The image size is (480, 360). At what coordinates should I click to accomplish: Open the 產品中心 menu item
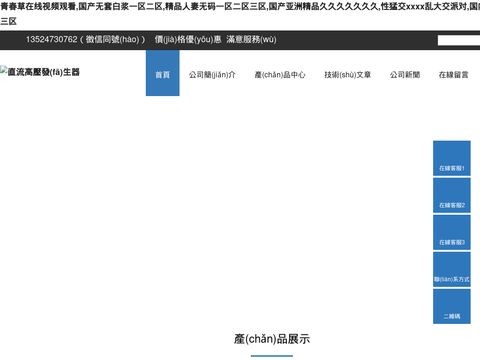(x=280, y=75)
